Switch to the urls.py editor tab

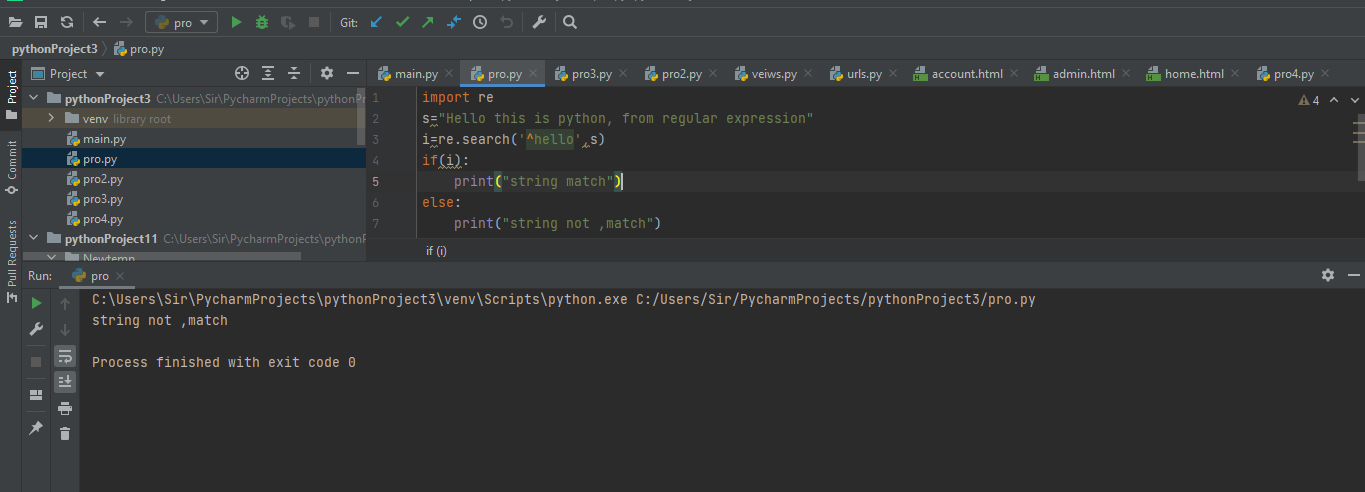tap(864, 74)
